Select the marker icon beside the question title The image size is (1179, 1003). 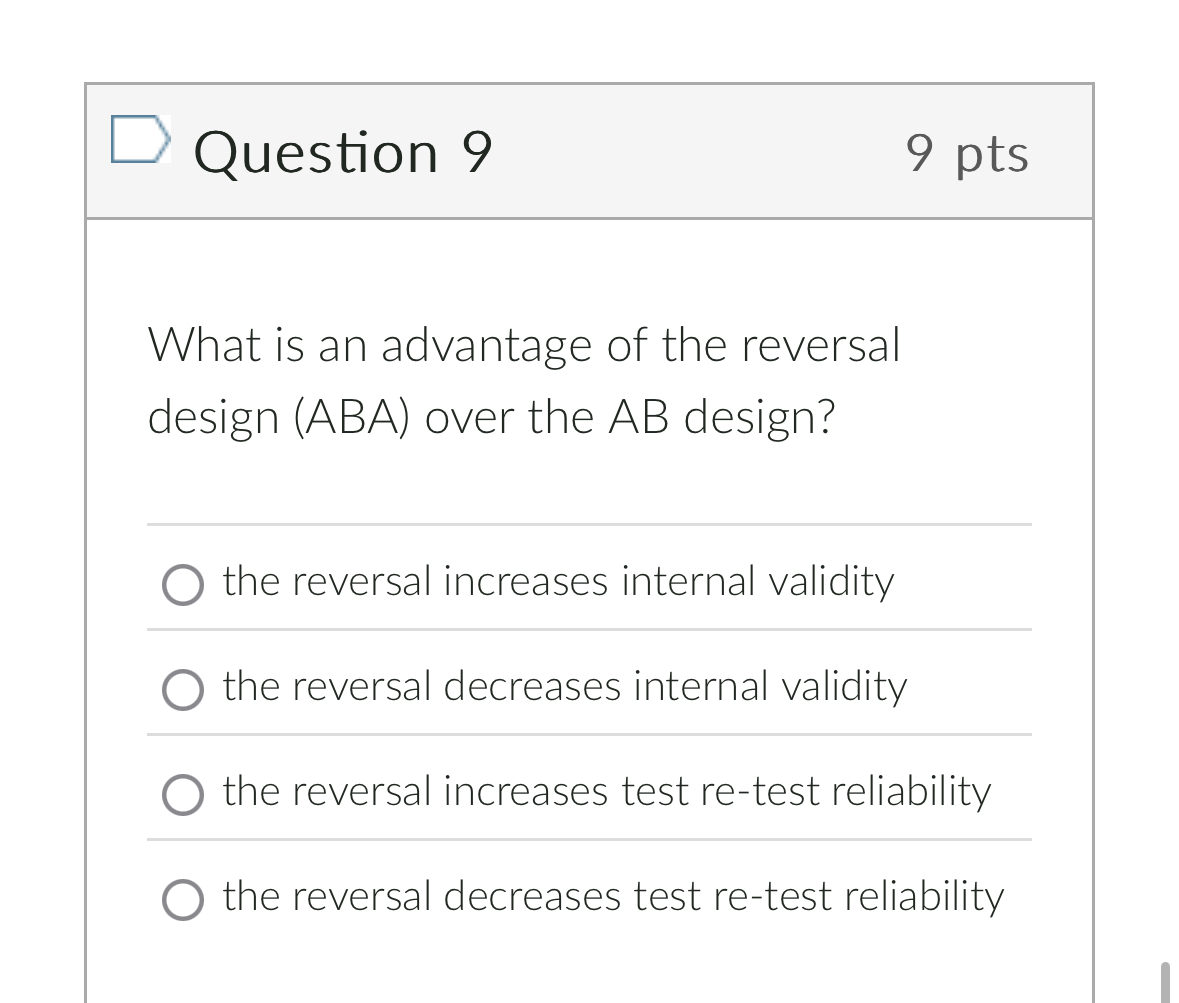click(x=141, y=140)
